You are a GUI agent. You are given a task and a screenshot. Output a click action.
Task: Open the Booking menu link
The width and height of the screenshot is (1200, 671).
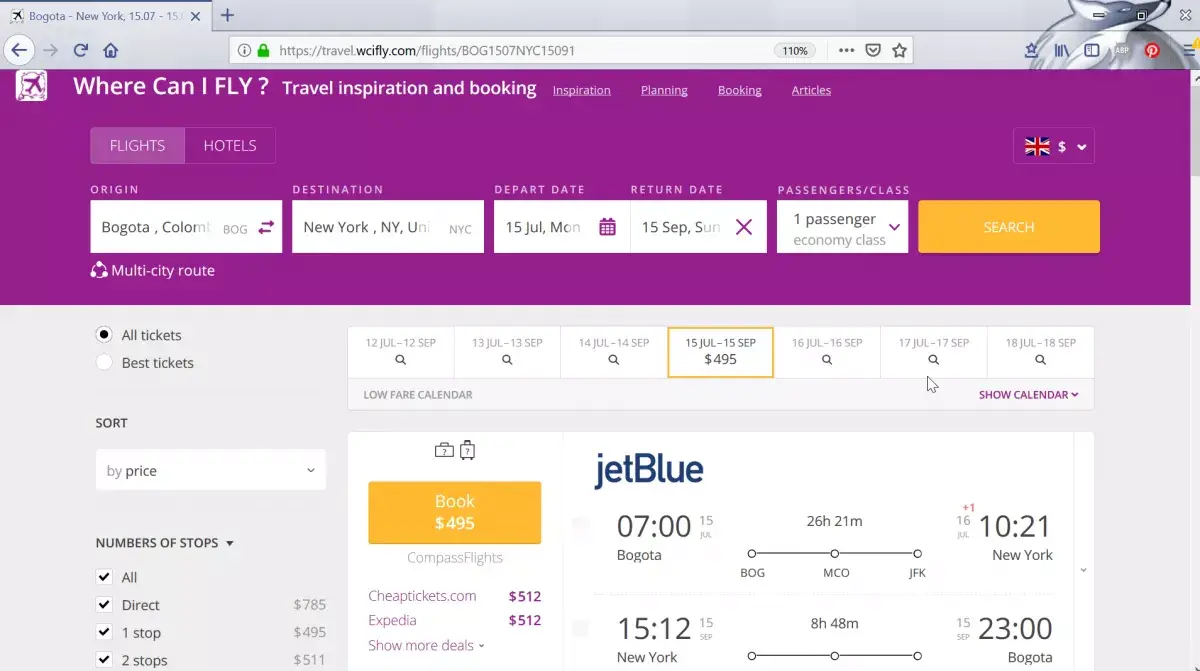pyautogui.click(x=739, y=90)
